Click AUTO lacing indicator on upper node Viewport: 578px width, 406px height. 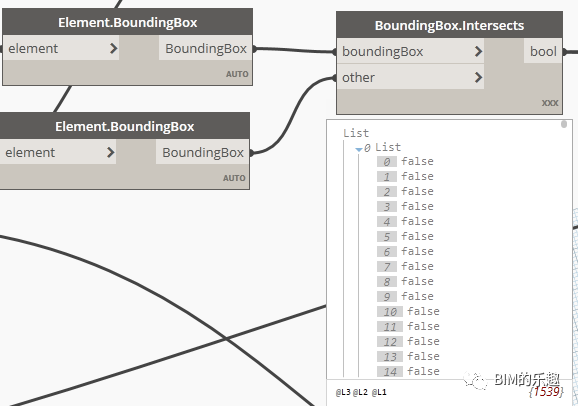(237, 74)
